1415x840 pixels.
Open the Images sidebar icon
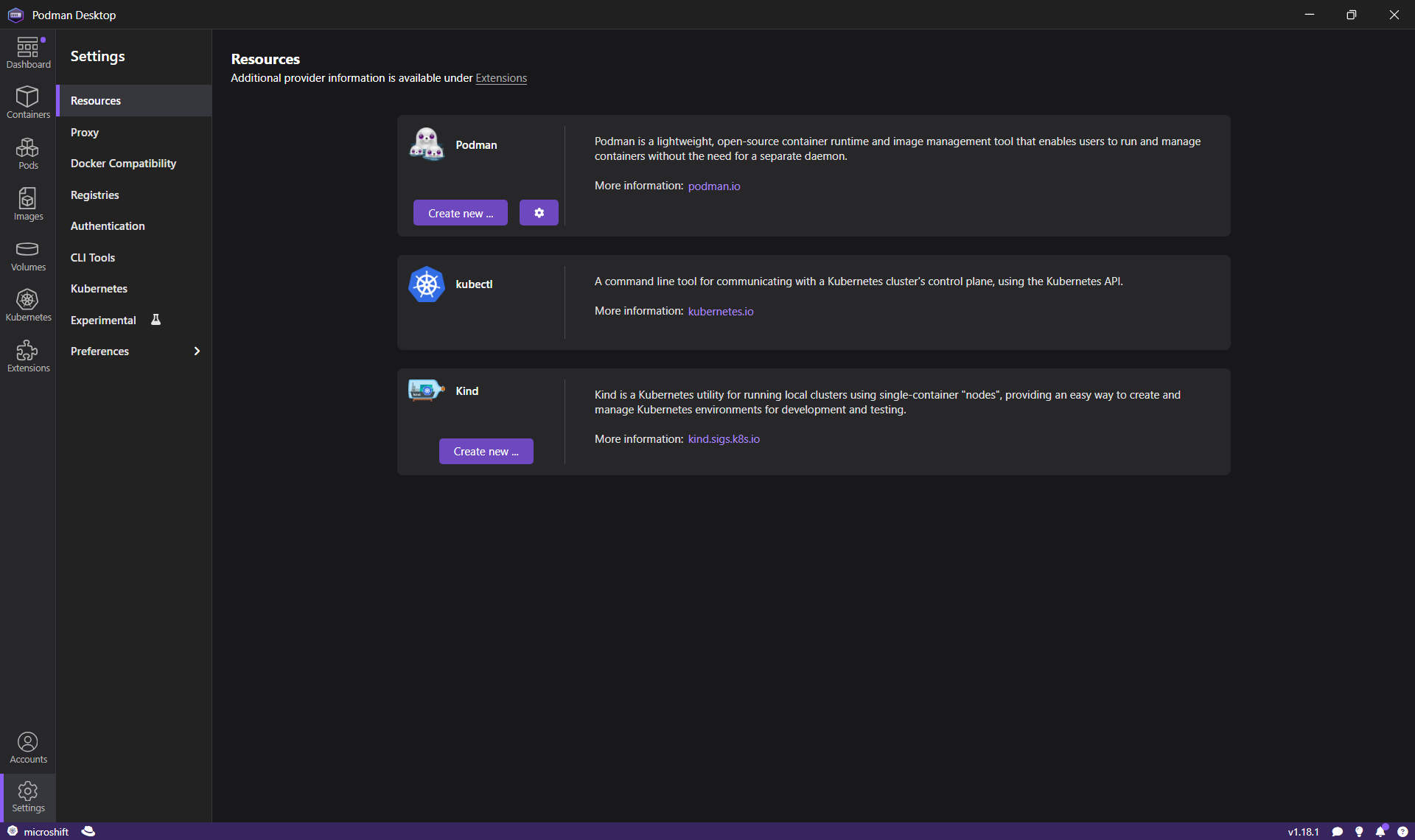(28, 204)
